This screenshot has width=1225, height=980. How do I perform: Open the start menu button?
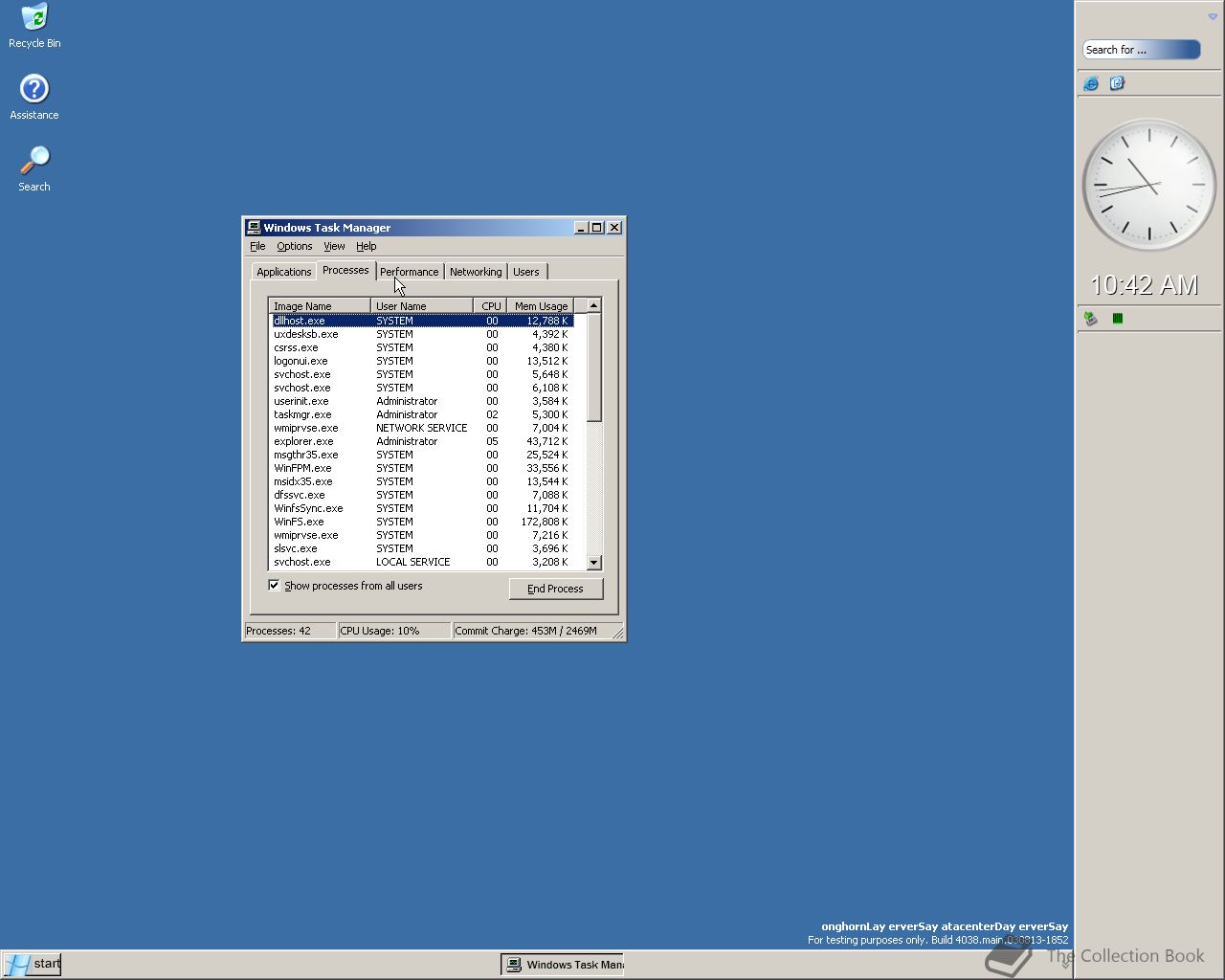32,964
